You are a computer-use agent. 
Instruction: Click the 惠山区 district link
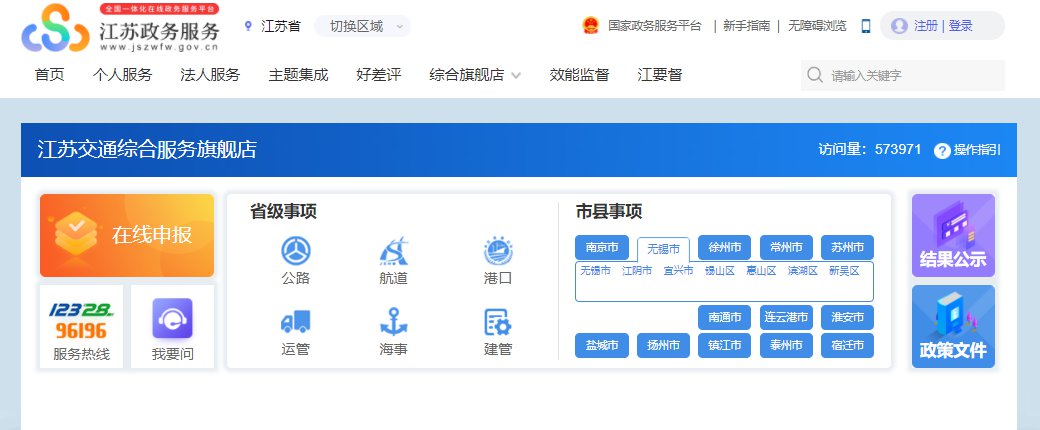pos(761,271)
